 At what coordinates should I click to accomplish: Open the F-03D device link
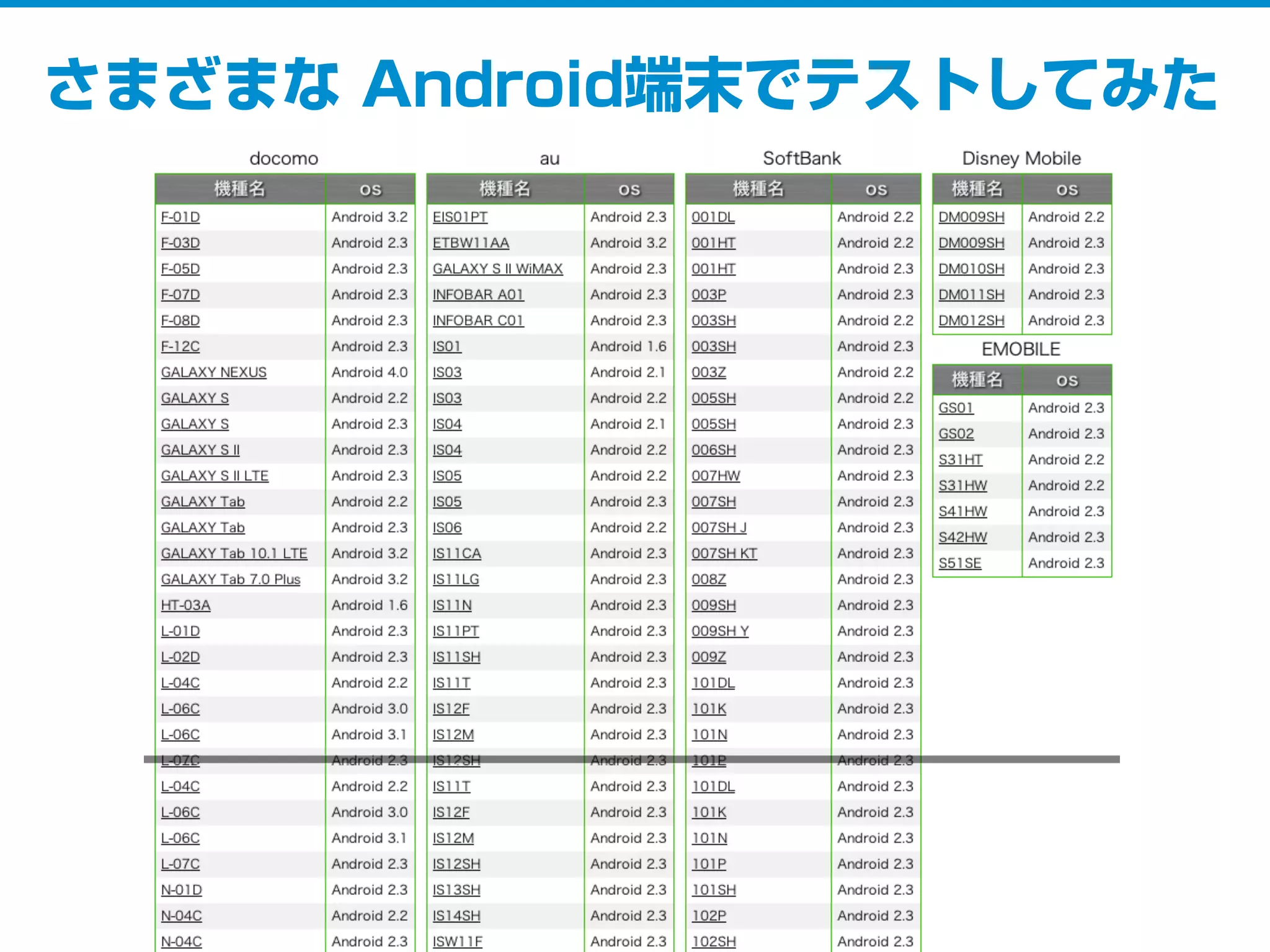click(x=180, y=243)
